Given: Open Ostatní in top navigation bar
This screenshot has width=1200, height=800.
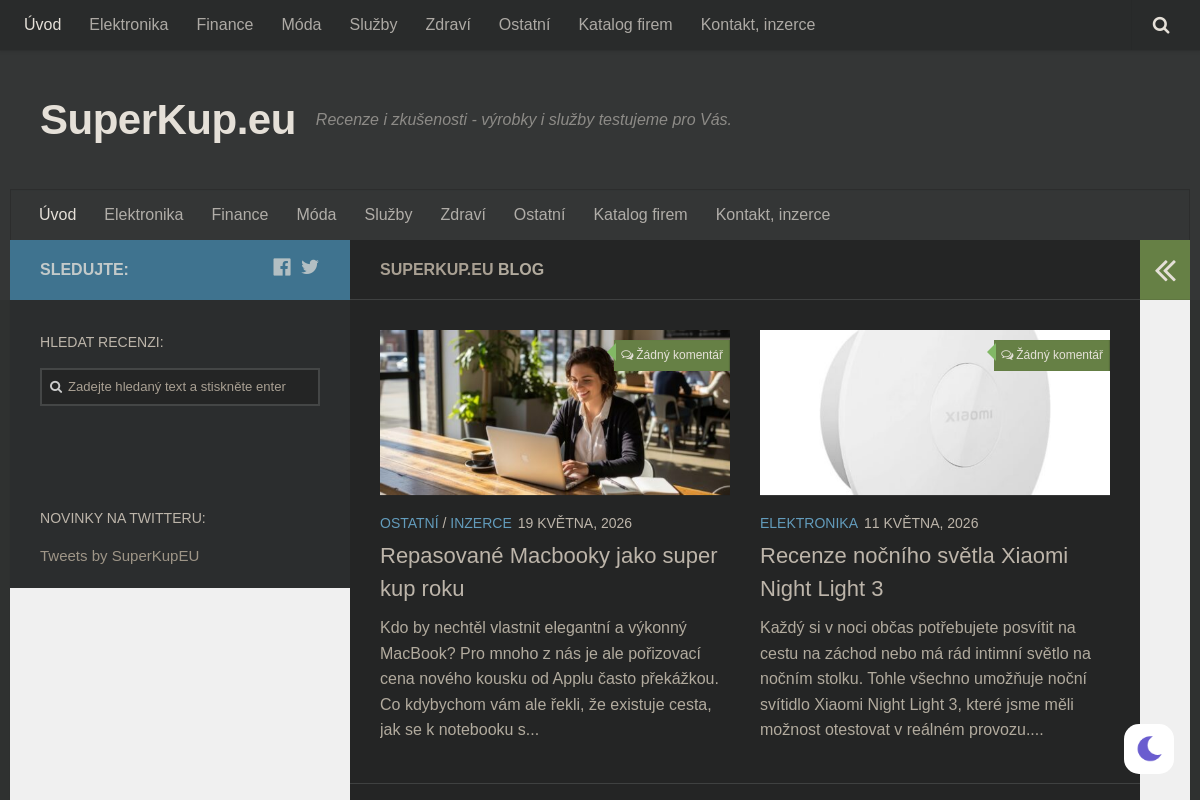Looking at the screenshot, I should [524, 25].
